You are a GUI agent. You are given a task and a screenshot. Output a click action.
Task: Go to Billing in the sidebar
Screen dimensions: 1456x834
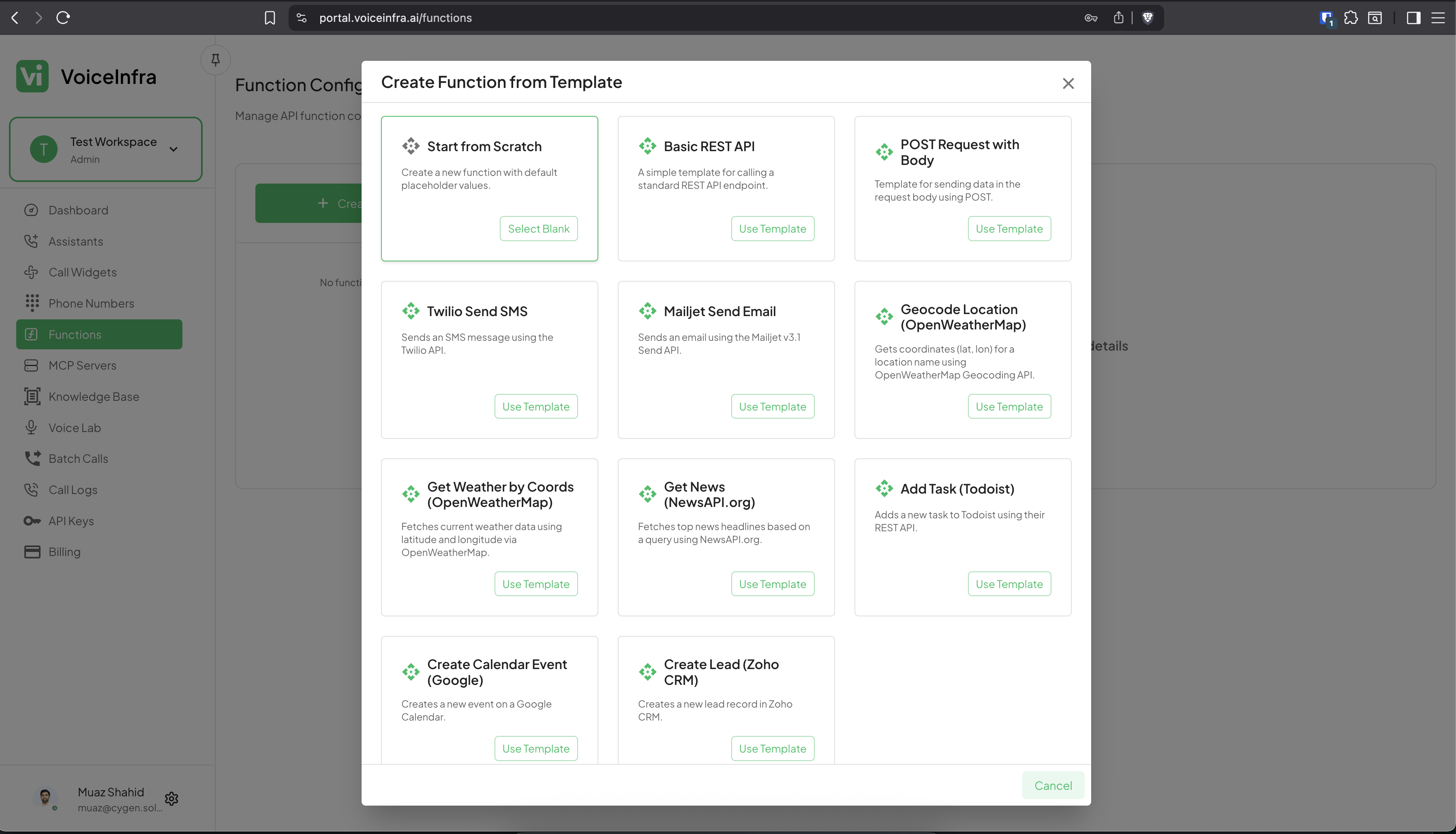[x=99, y=552]
